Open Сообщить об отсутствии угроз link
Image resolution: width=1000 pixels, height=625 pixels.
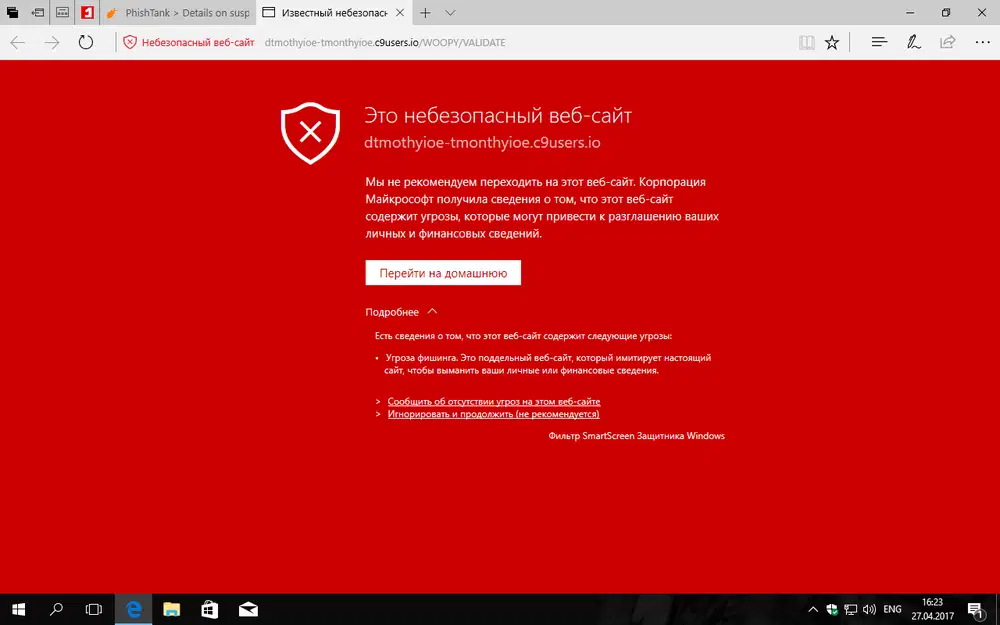tap(493, 400)
